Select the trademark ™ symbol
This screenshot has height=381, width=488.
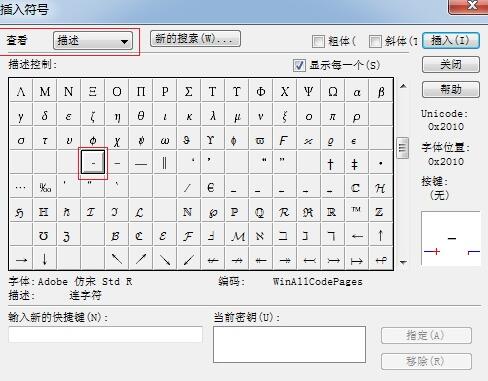tap(356, 211)
